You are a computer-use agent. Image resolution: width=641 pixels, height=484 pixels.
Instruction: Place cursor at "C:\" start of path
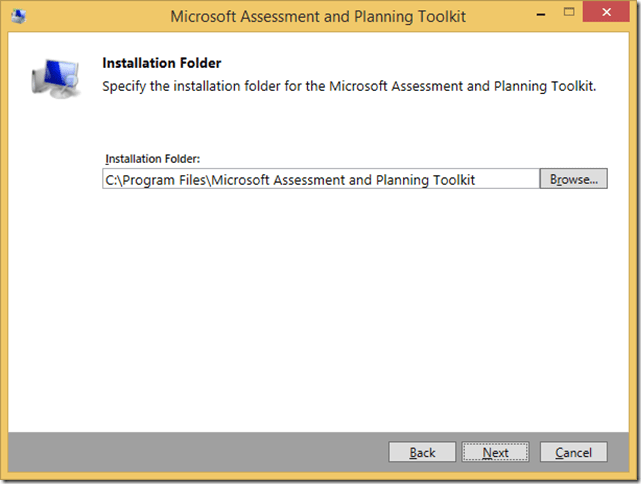[106, 180]
